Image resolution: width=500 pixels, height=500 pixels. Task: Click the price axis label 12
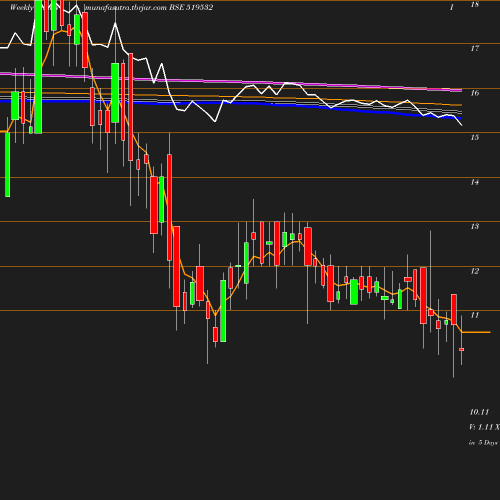coord(475,271)
